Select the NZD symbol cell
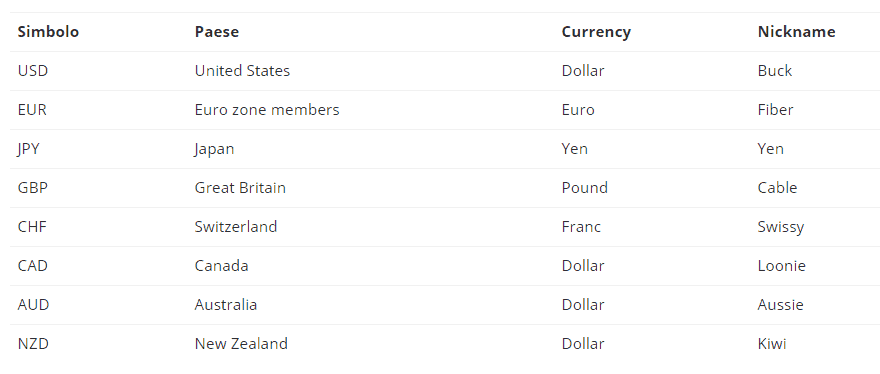Screen dimensions: 880x374 pos(33,344)
